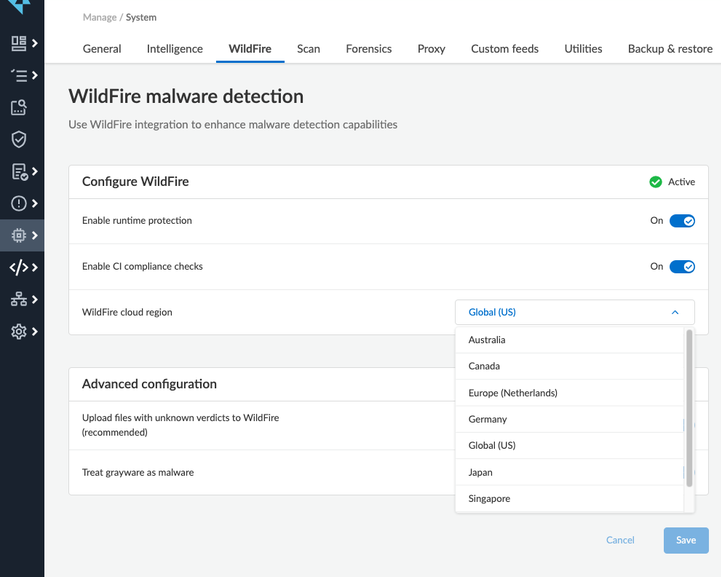Expand the list sidebar section chevron
The image size is (721, 577).
tap(35, 75)
